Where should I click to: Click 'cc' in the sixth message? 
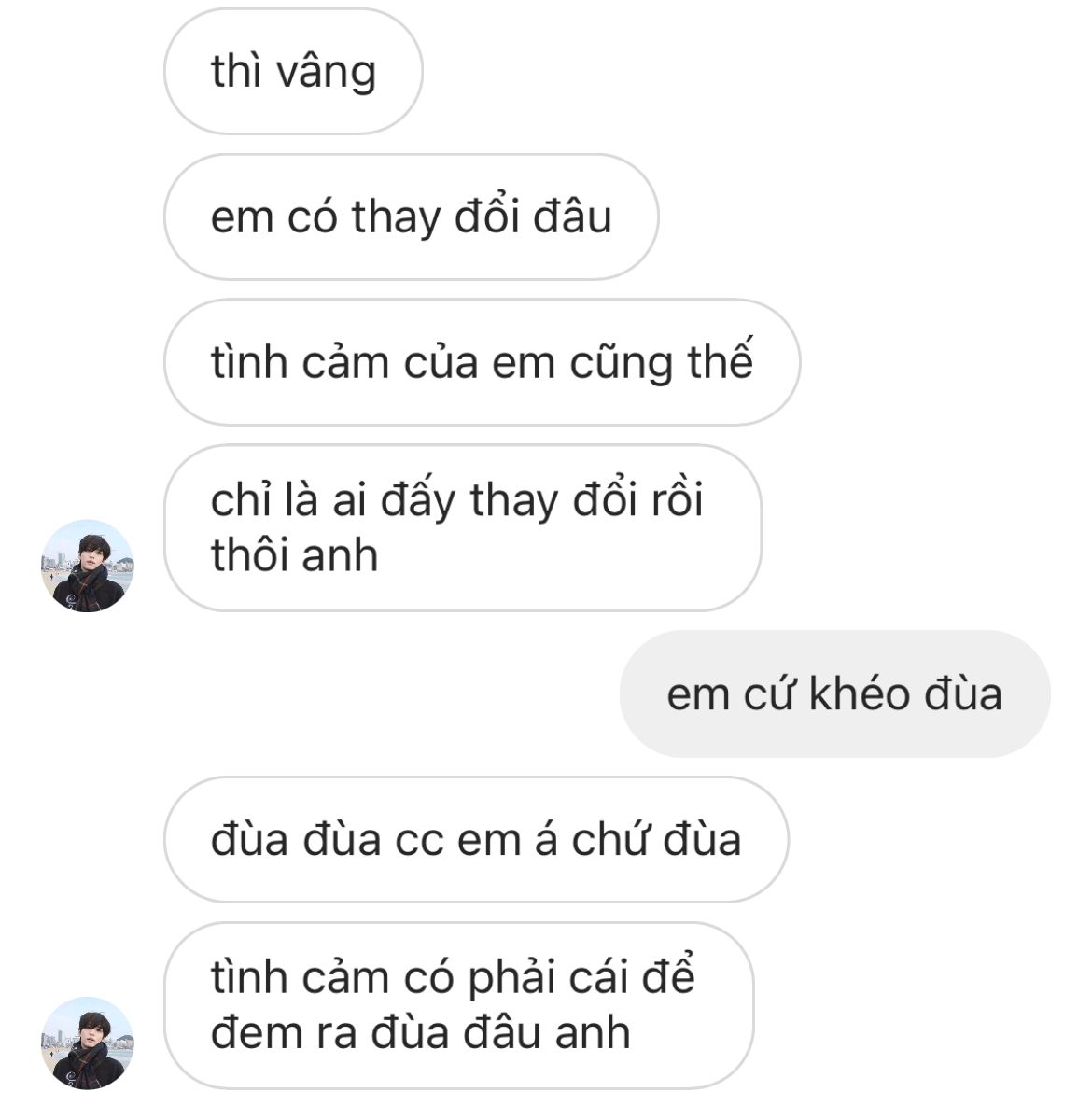click(x=419, y=841)
